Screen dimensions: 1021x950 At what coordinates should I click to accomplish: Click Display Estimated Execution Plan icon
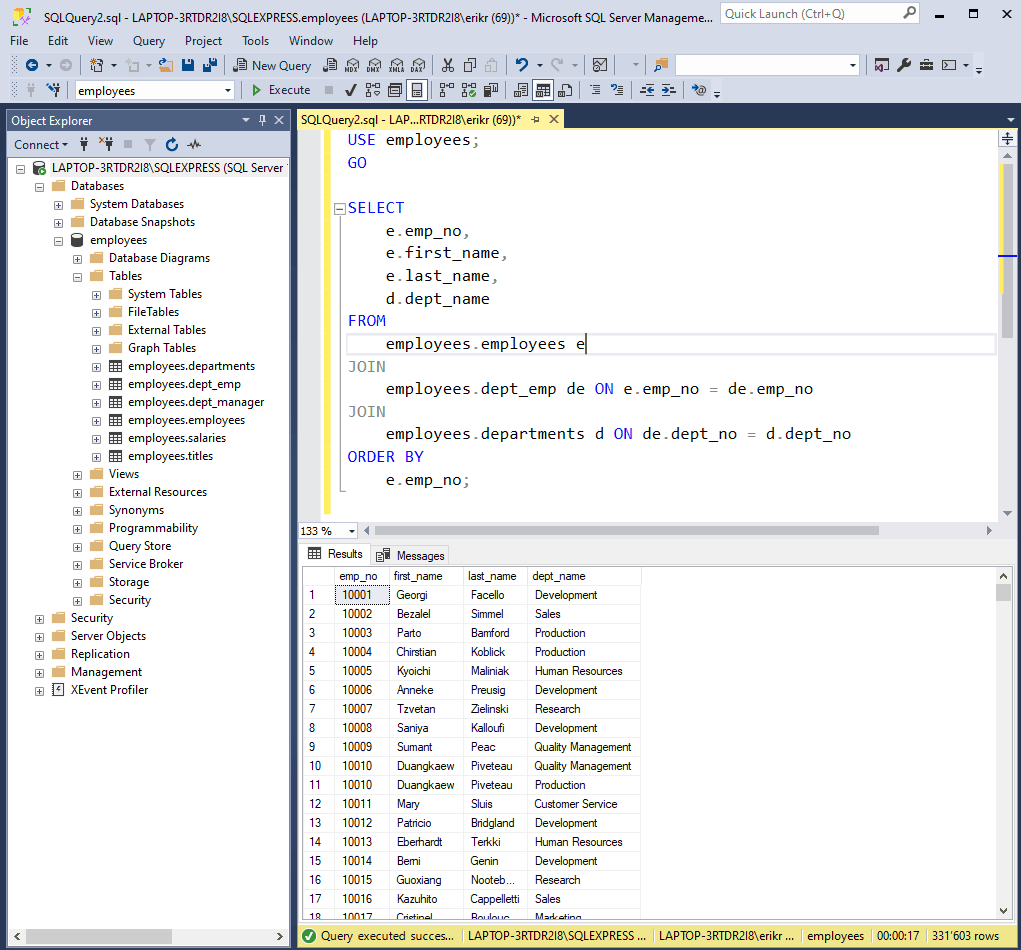(372, 90)
